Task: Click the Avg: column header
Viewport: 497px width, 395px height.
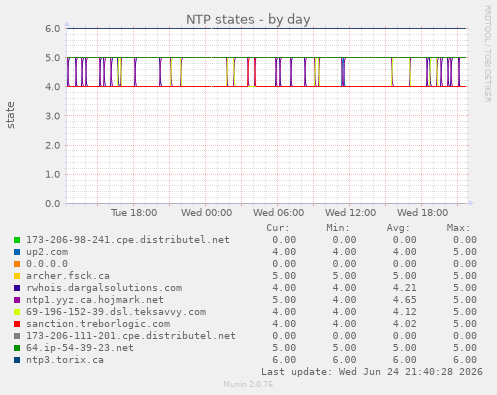Action: (398, 228)
